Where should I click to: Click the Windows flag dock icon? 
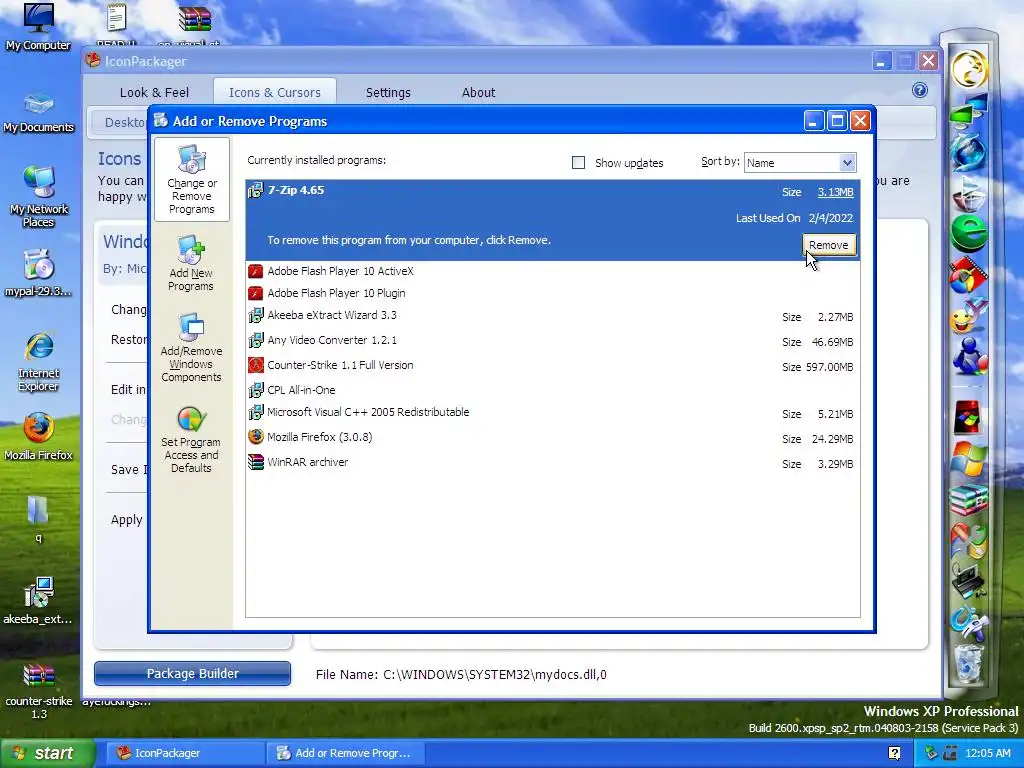click(969, 458)
